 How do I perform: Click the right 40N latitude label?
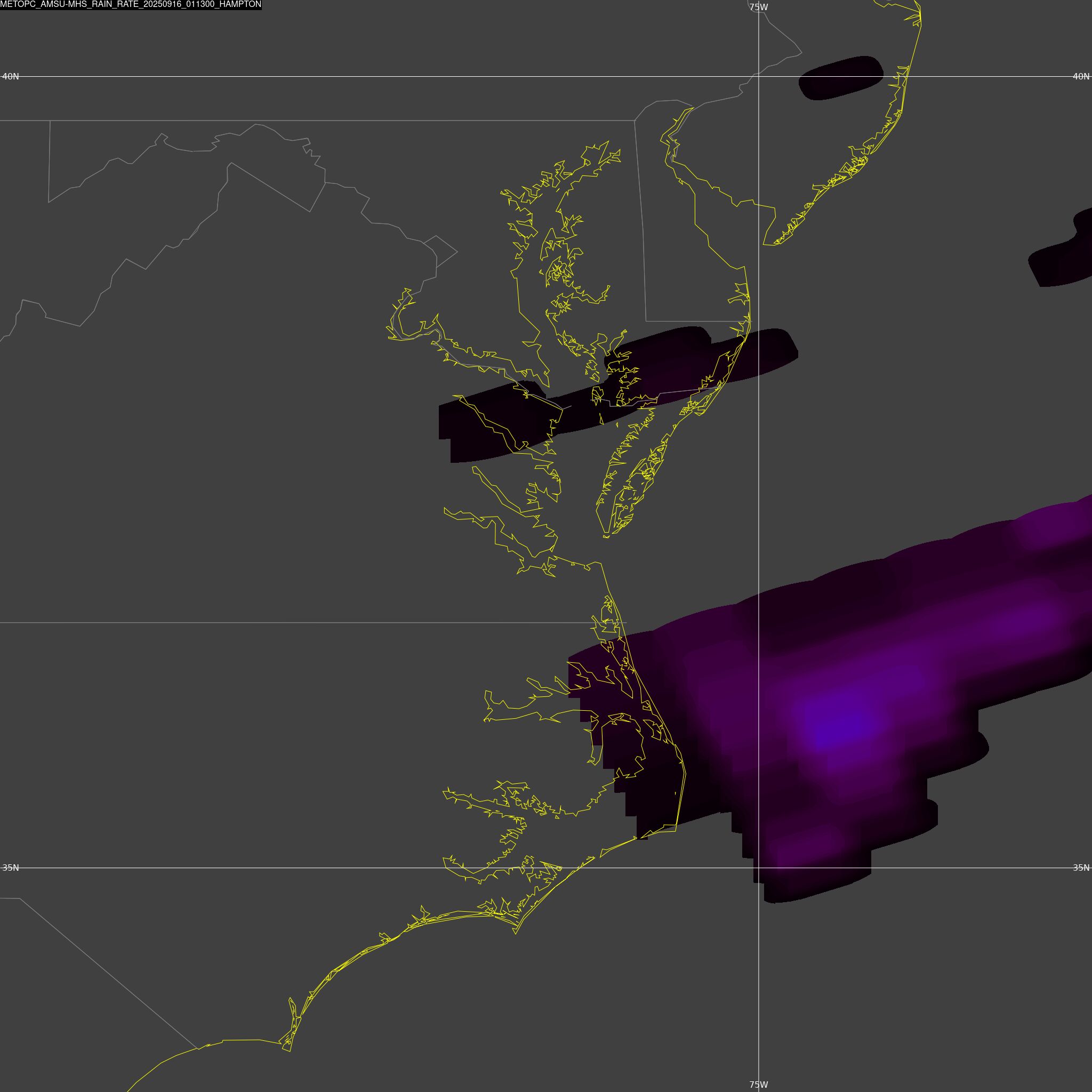(x=1081, y=76)
